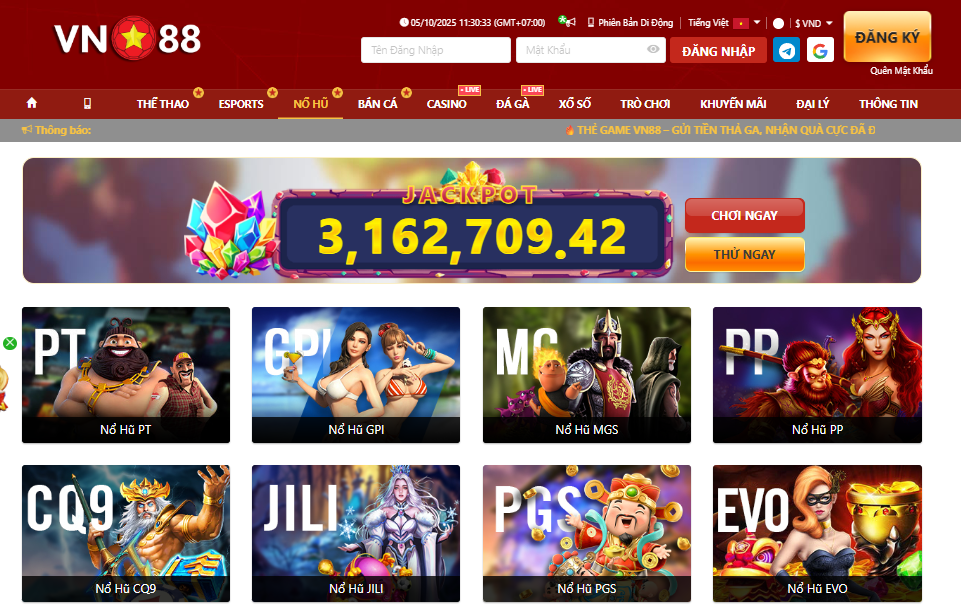
Task: Click the CHƠI NGAY jackpot button
Action: (745, 216)
